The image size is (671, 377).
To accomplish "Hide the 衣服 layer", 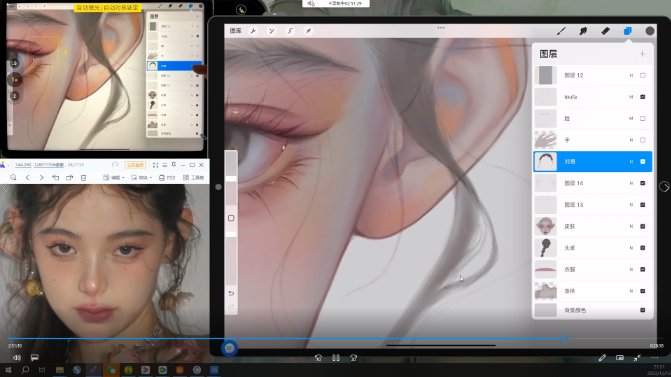I will pyautogui.click(x=643, y=269).
